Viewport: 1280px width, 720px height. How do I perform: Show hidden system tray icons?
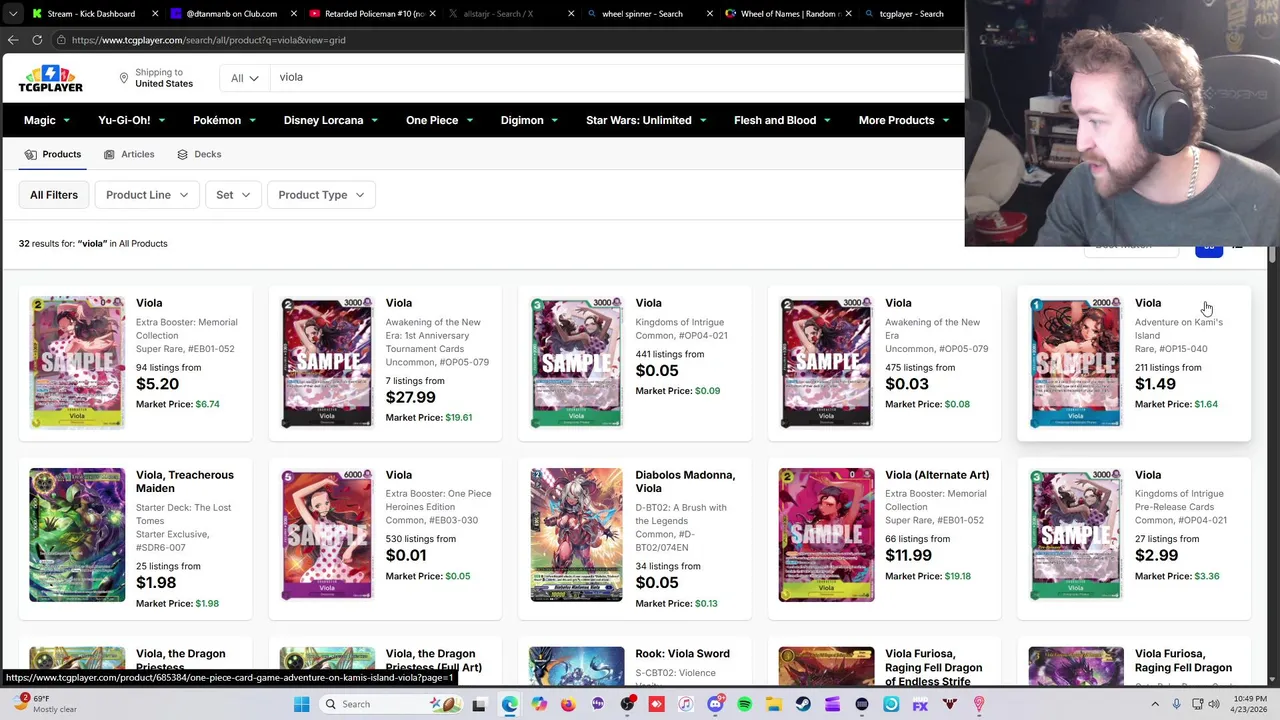(x=1155, y=704)
